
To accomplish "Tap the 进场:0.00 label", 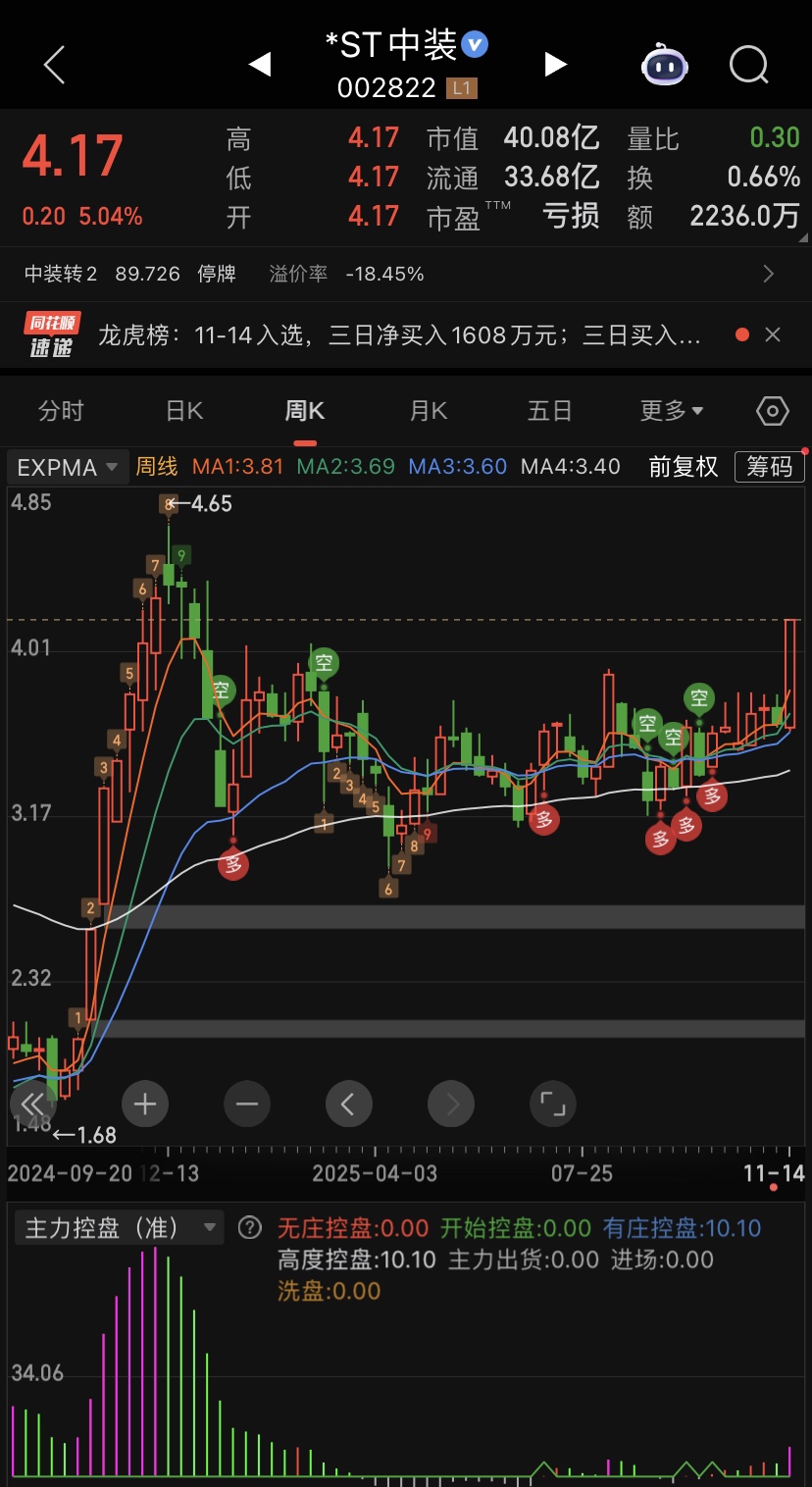I will coord(662,1259).
